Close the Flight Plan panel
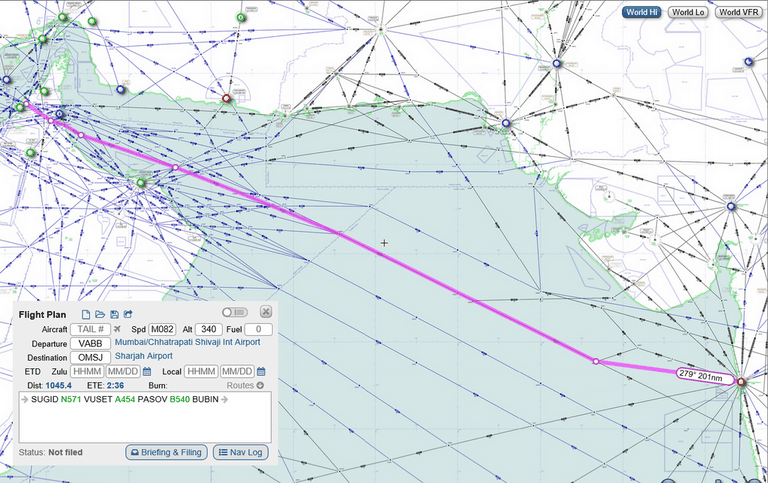The width and height of the screenshot is (768, 483). (265, 312)
